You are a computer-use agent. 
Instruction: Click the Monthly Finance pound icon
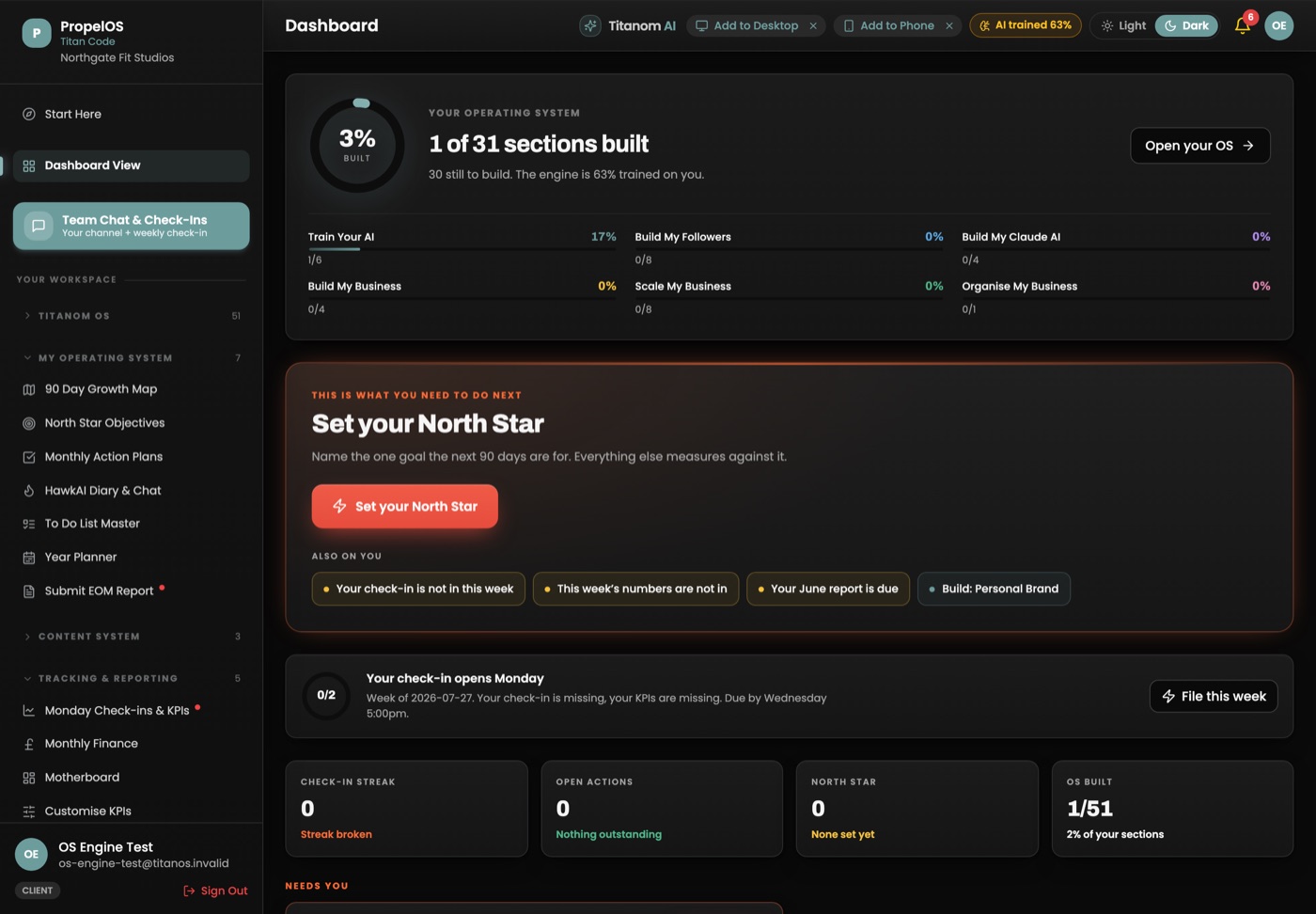(29, 744)
